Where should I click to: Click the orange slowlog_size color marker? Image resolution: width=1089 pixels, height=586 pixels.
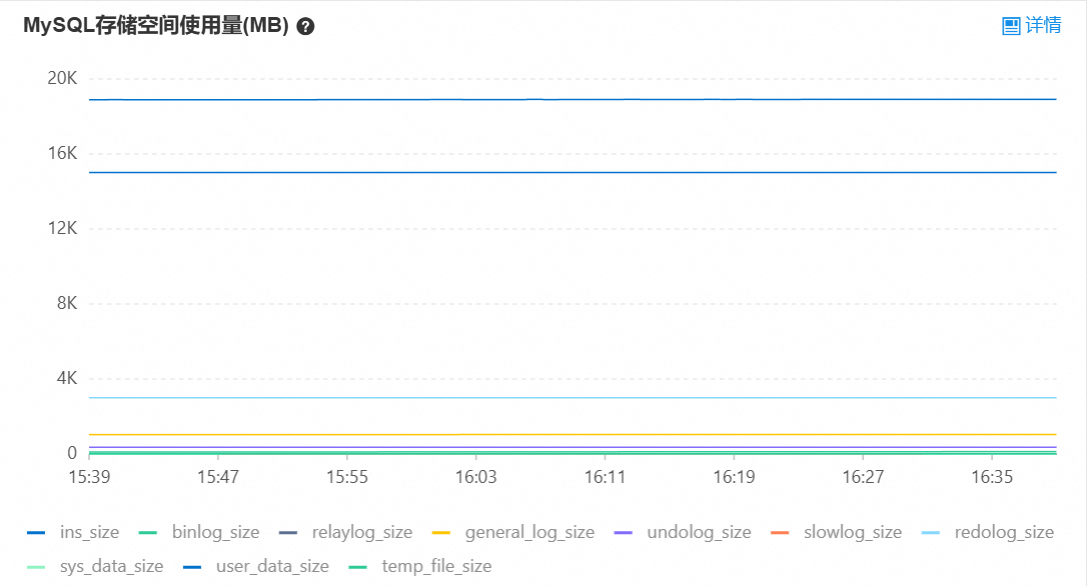point(780,533)
